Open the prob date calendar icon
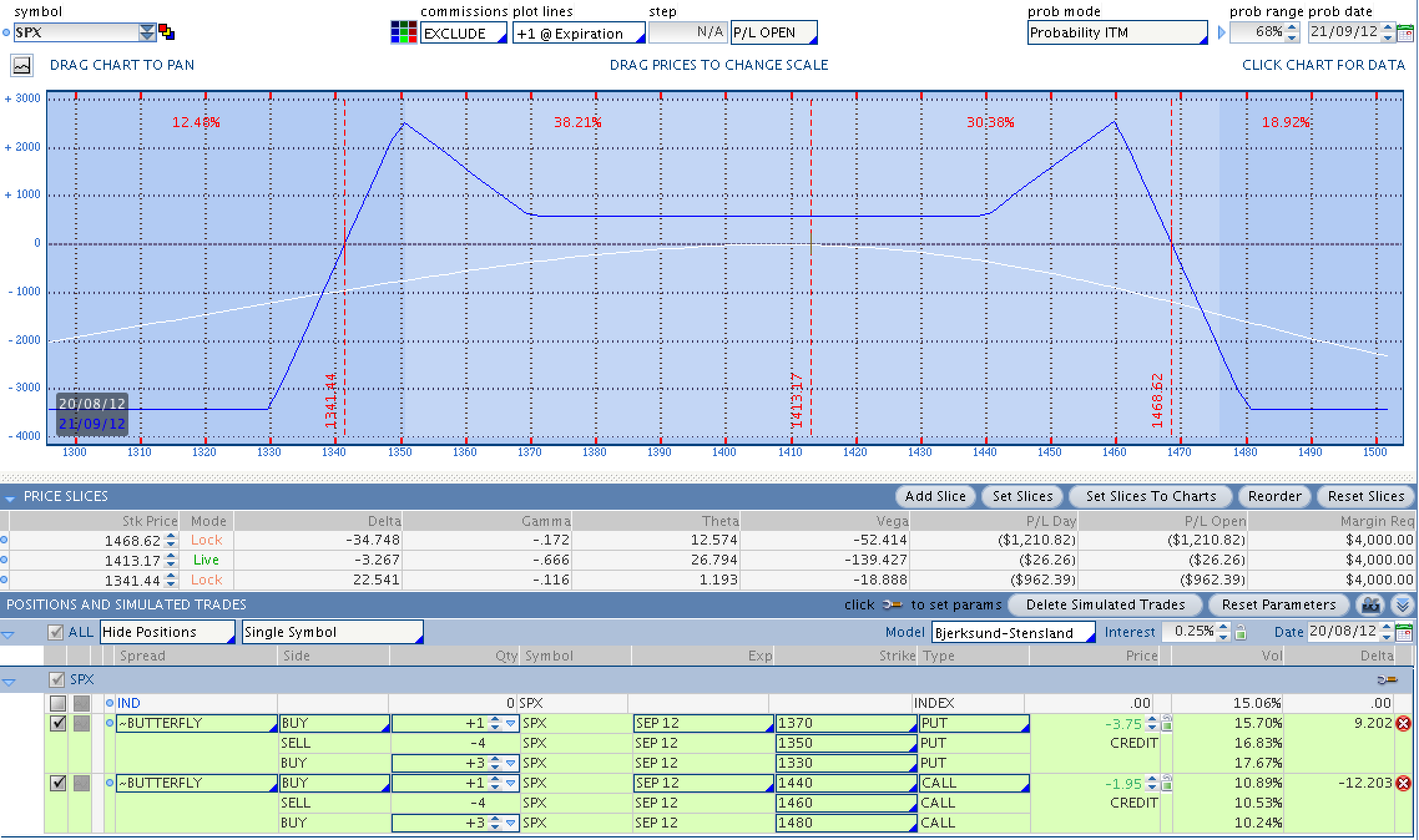This screenshot has height=840, width=1419. click(x=1405, y=33)
